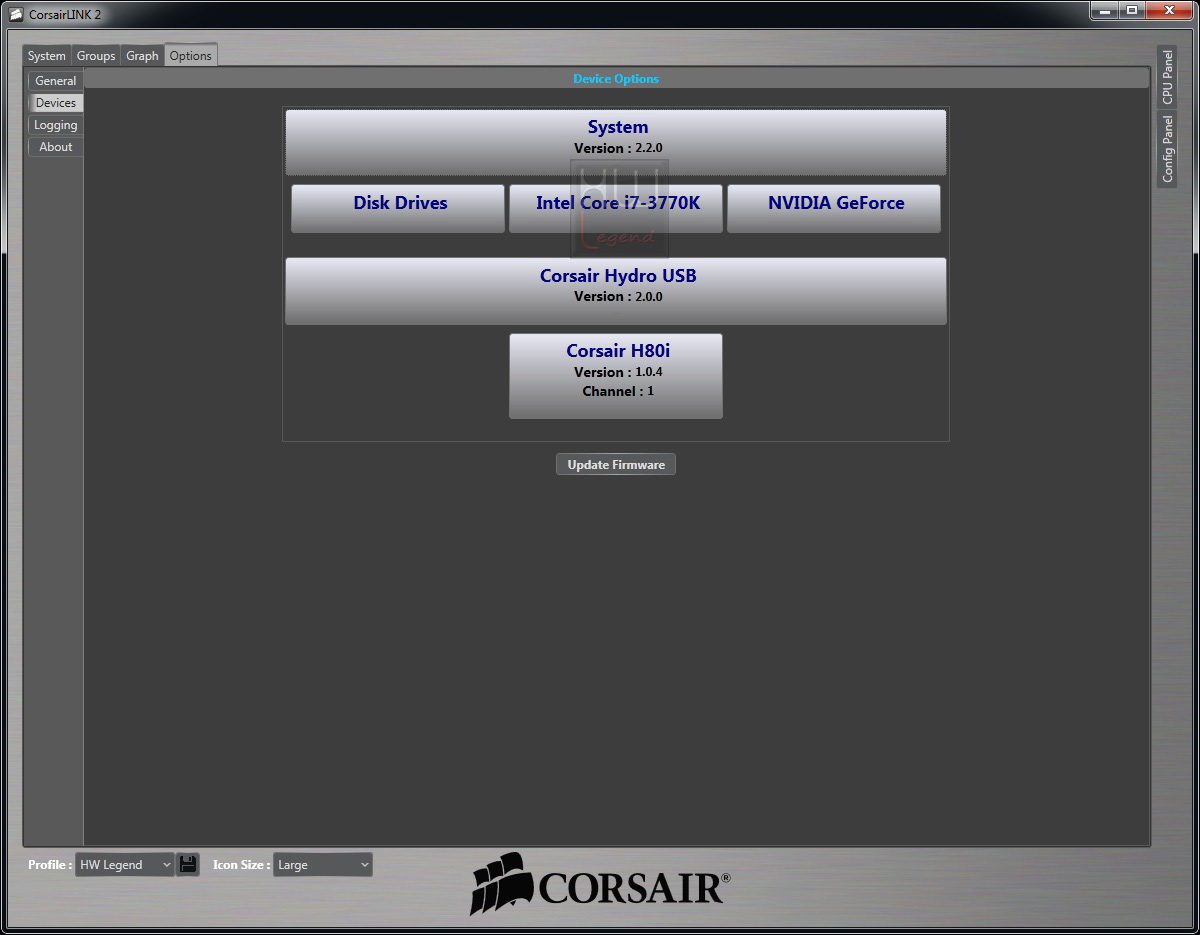Switch to the Graph tab

click(142, 56)
